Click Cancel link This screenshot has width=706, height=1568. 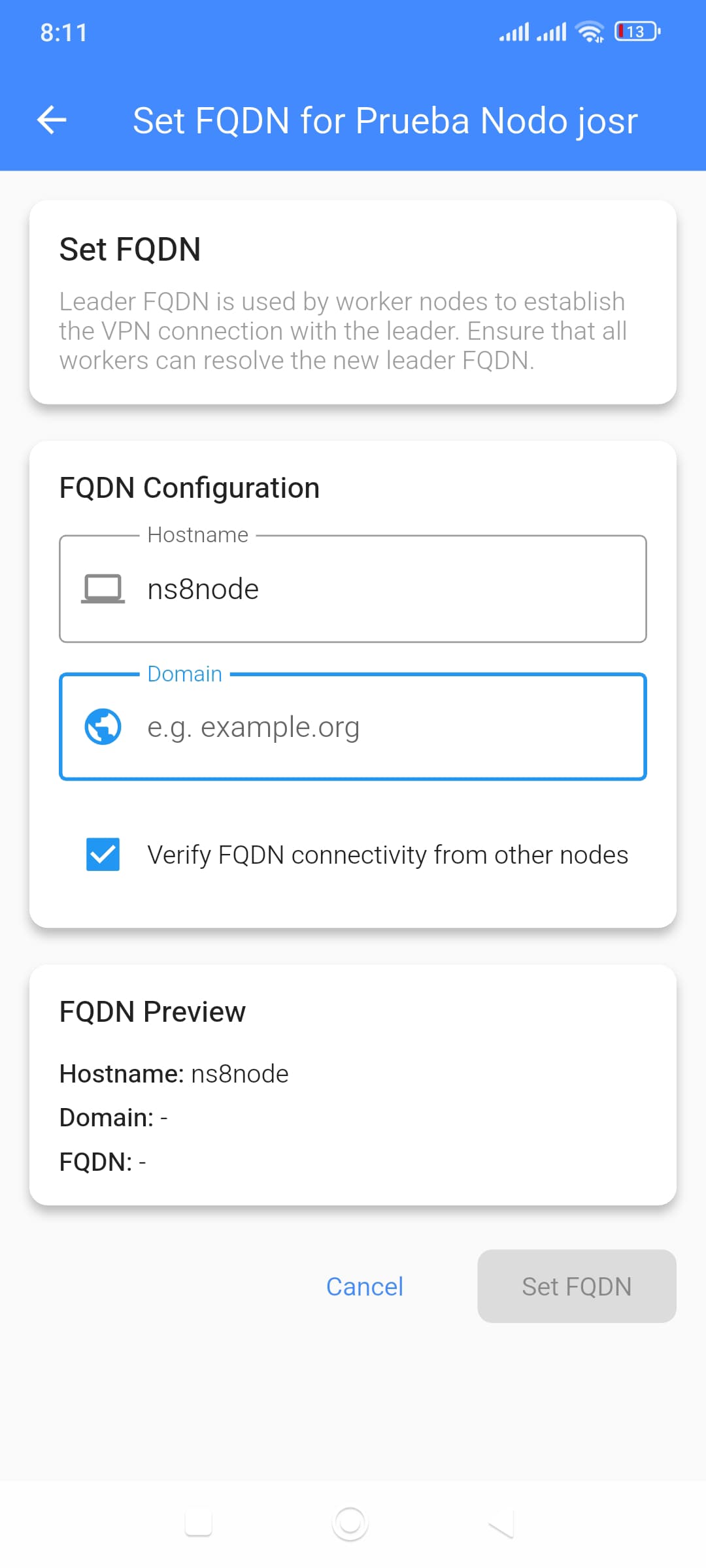click(x=365, y=1286)
